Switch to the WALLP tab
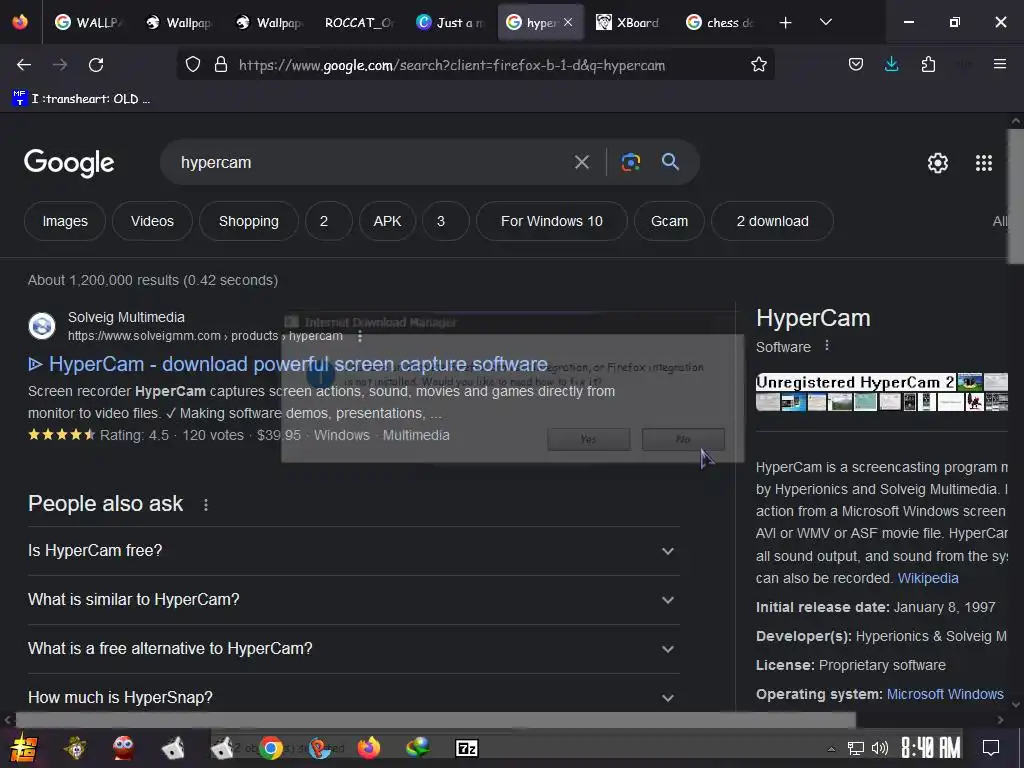This screenshot has width=1024, height=768. (x=88, y=22)
